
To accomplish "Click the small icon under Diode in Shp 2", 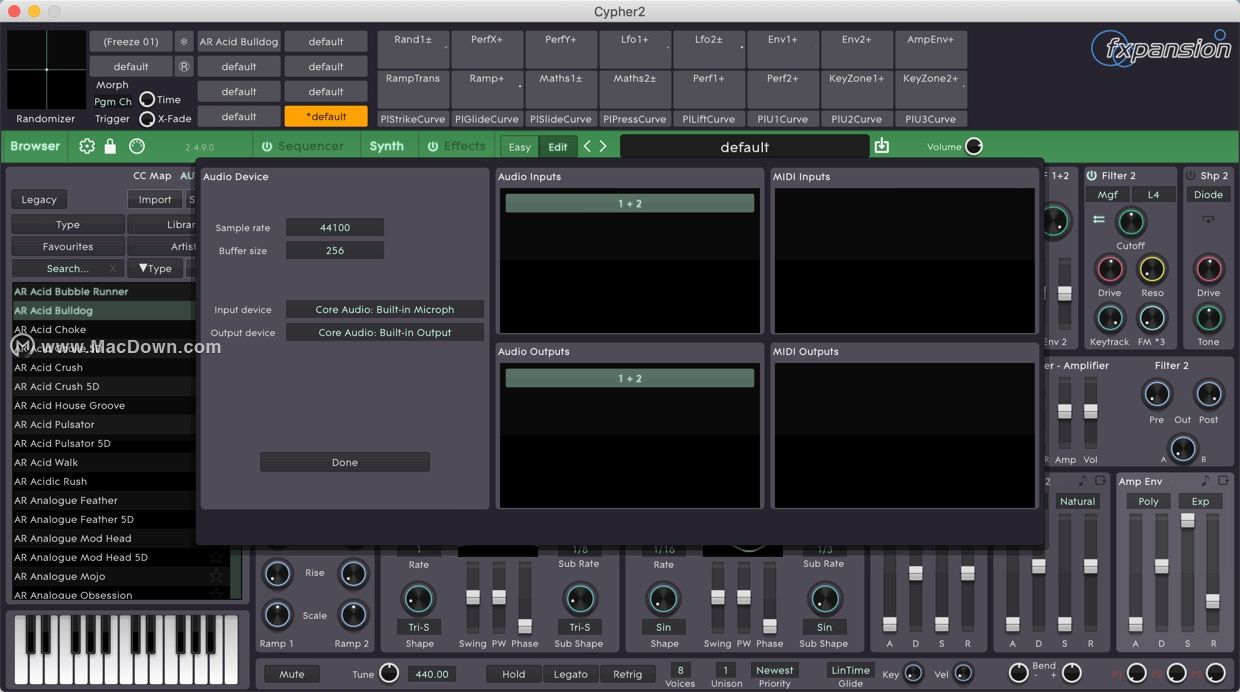I will 1208,219.
